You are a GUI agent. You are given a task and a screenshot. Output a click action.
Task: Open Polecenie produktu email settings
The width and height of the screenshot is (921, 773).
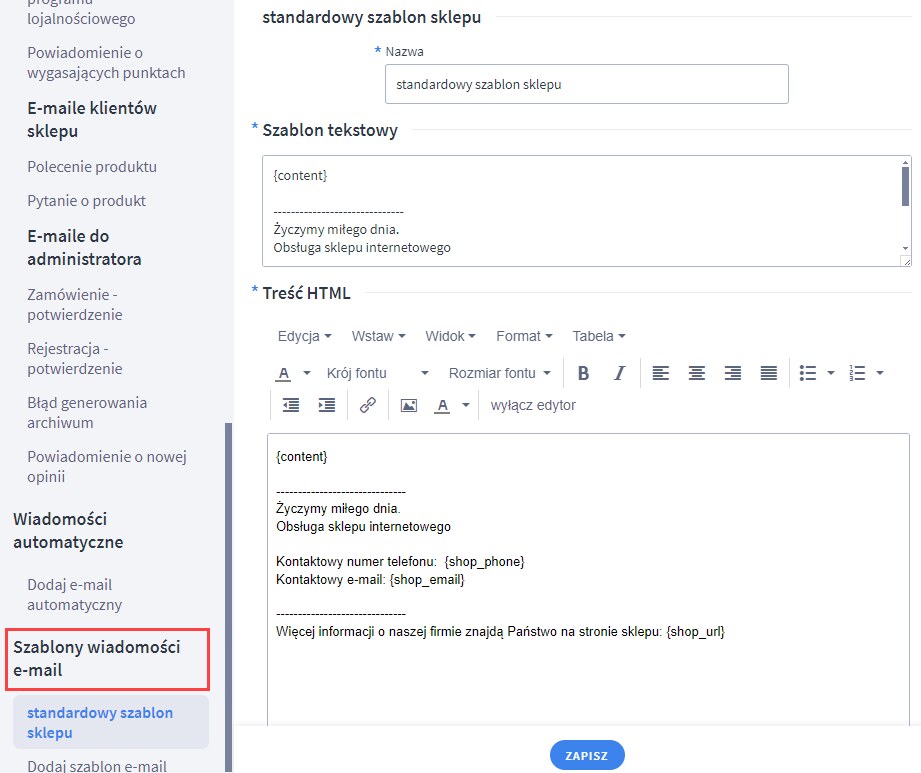pos(92,167)
